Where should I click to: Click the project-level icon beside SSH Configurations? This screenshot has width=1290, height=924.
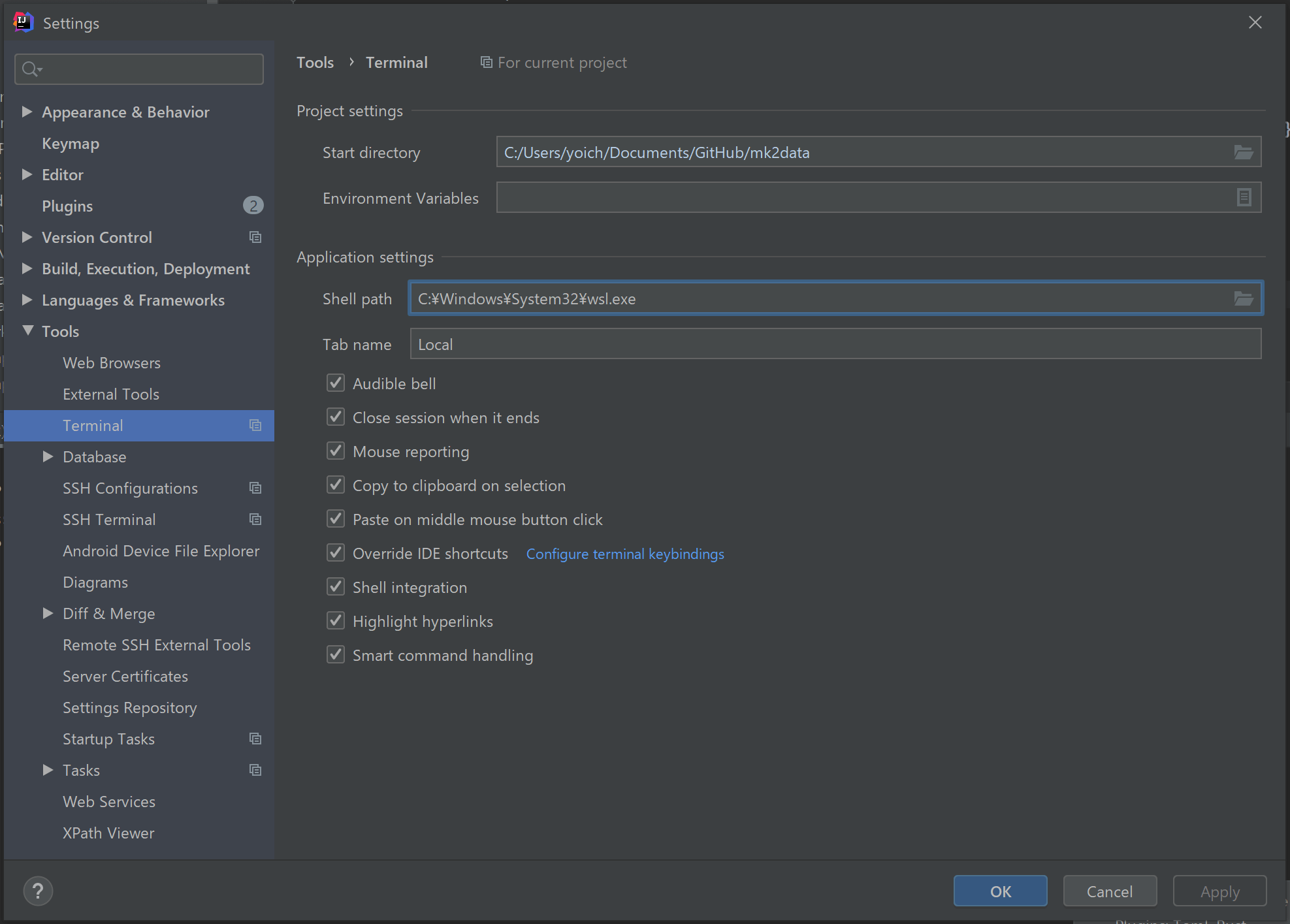[x=255, y=488]
